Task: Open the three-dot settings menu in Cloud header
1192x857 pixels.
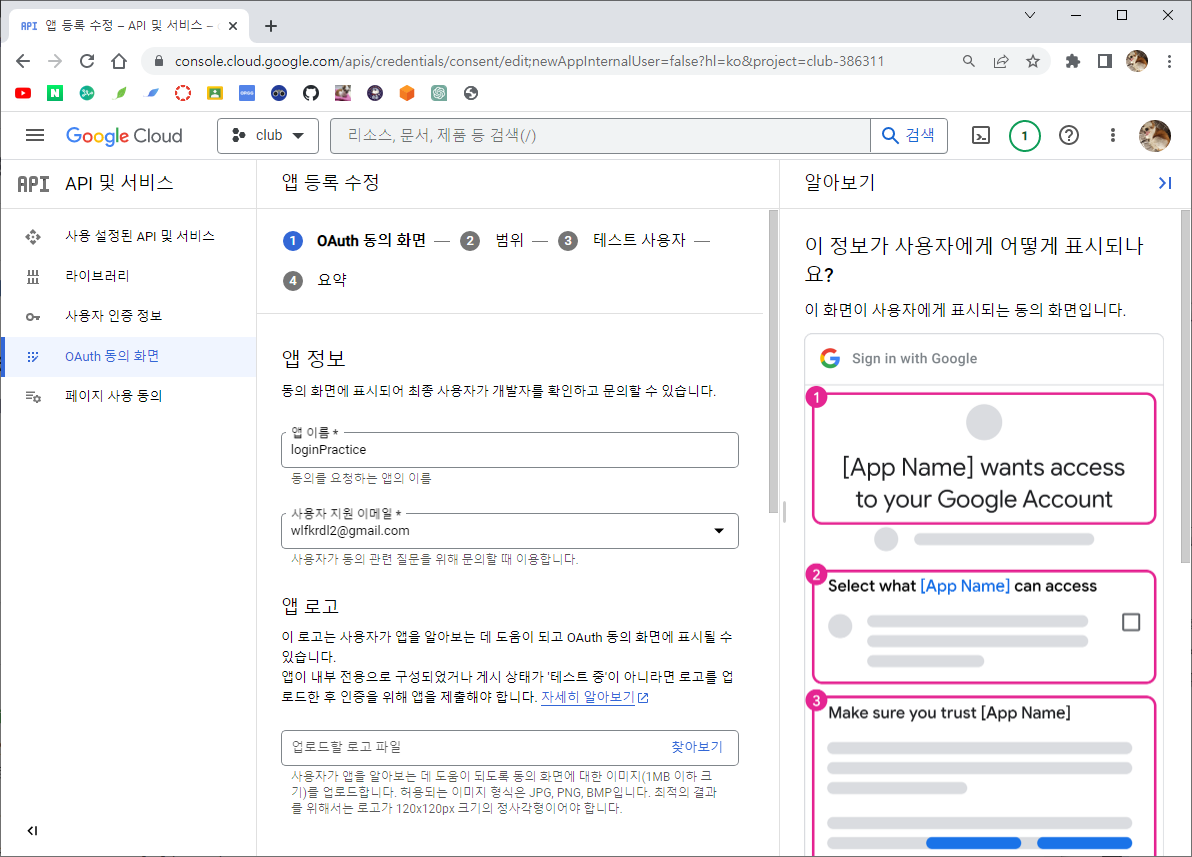Action: click(1112, 136)
